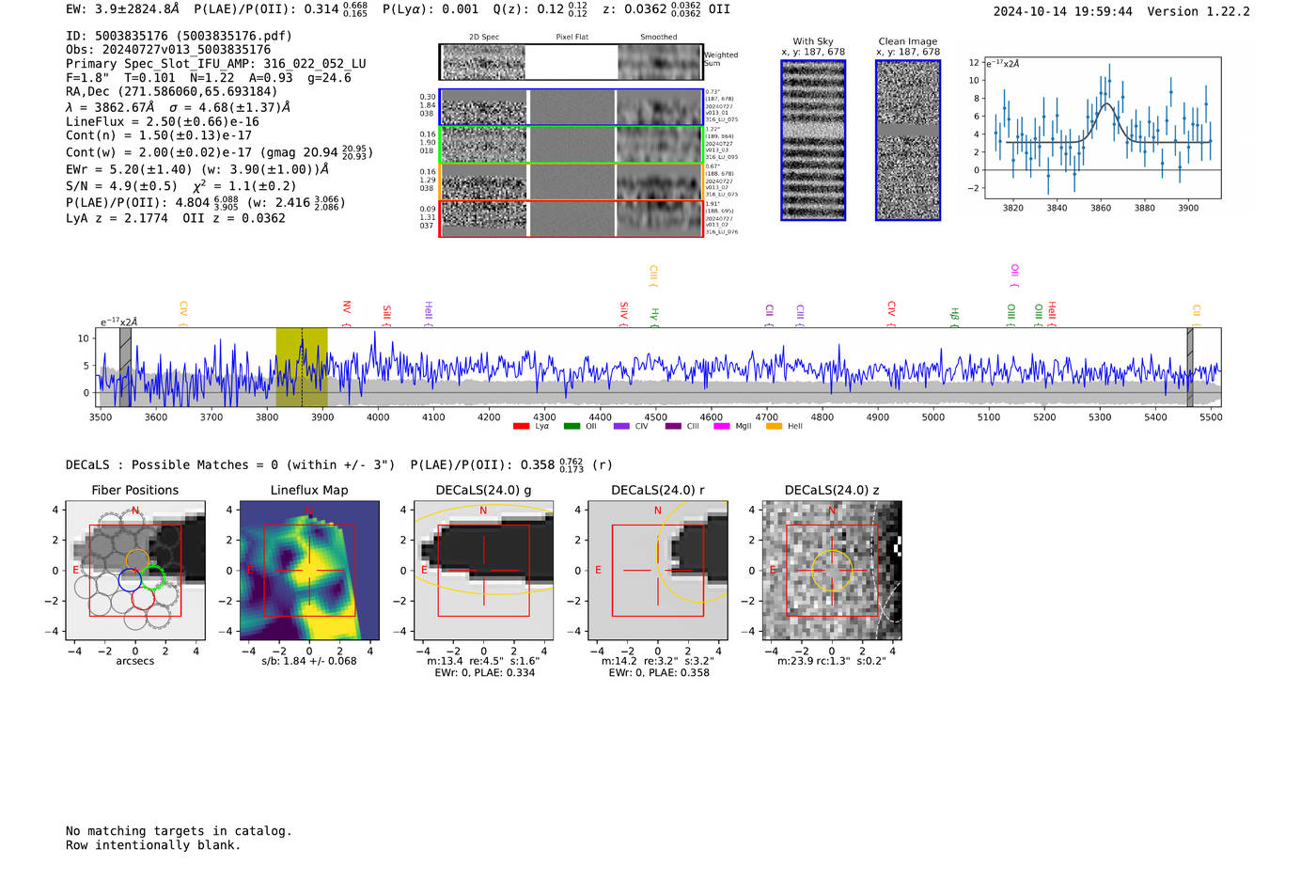1316x896 pixels.
Task: Open the DECaLS(24.0) z image
Action: click(832, 570)
